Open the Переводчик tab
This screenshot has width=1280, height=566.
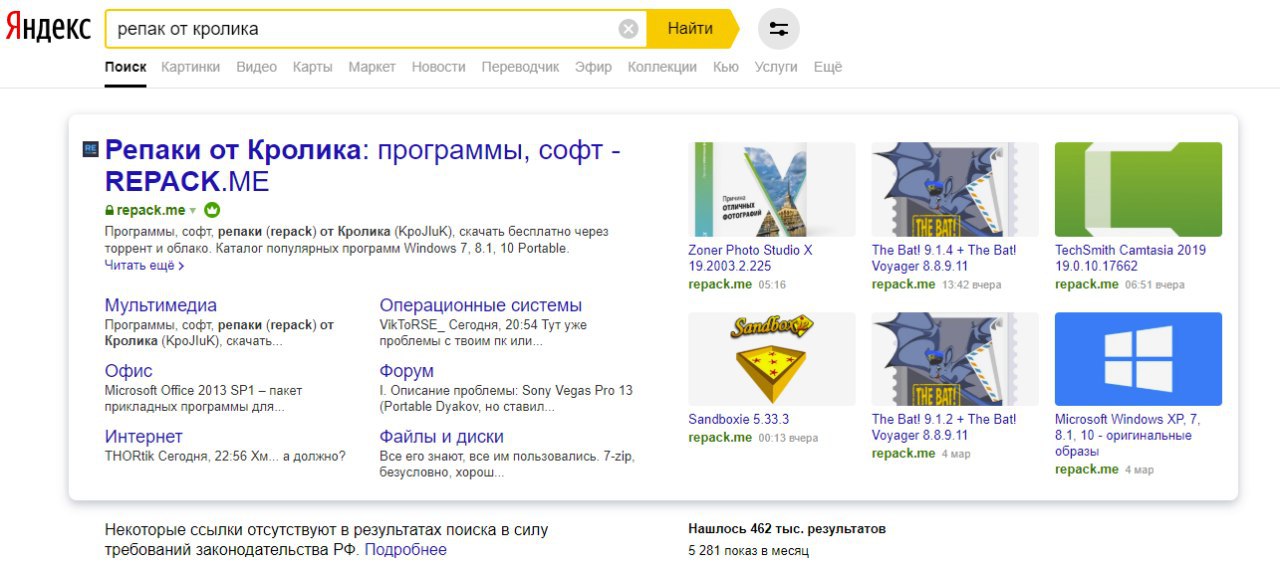click(x=520, y=67)
